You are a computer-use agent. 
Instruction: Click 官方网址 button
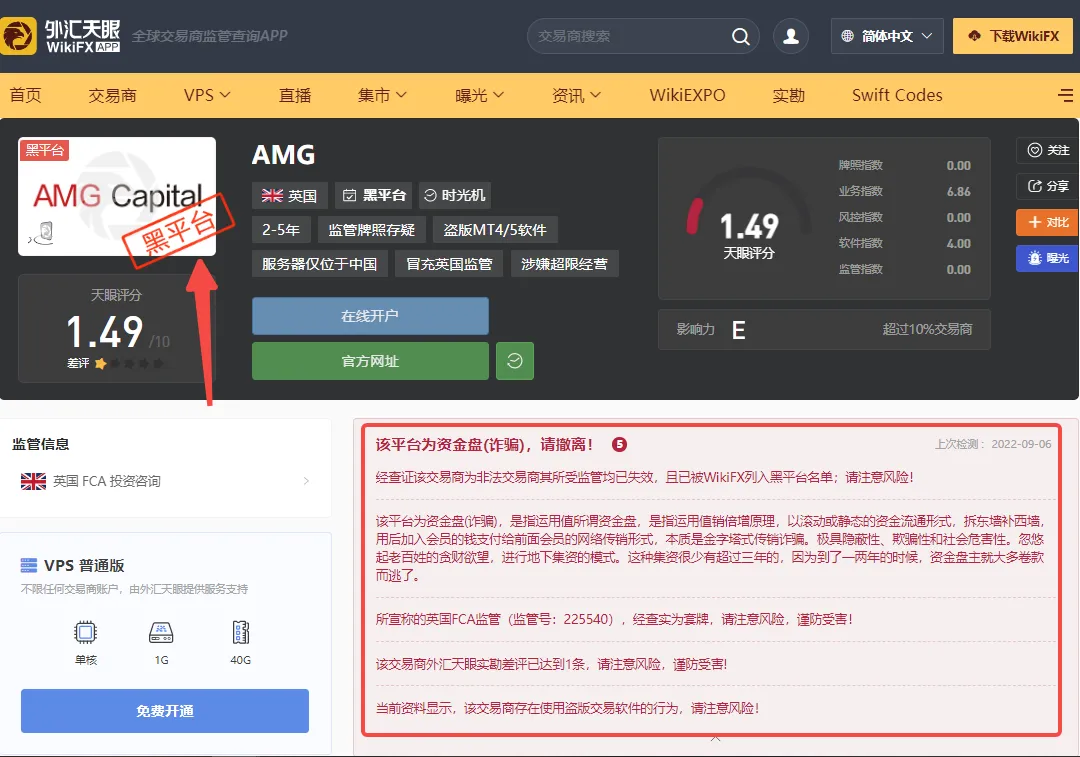point(371,361)
